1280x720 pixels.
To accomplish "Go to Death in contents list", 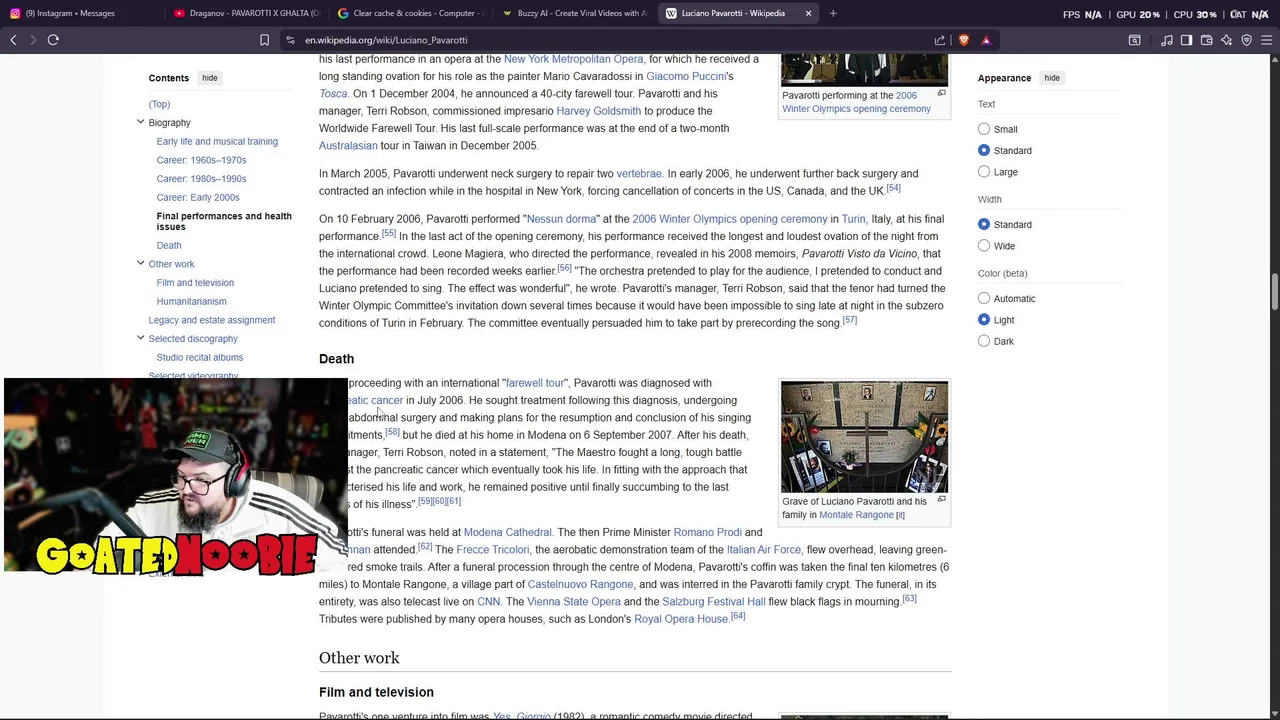I will (169, 245).
